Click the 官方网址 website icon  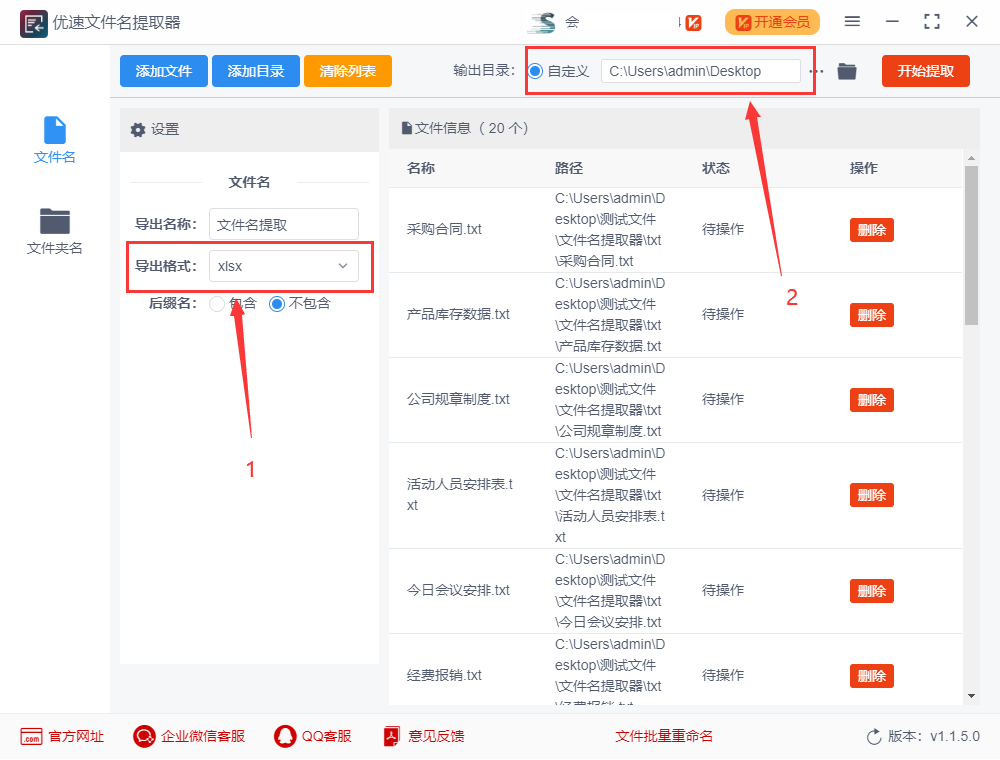pos(31,737)
